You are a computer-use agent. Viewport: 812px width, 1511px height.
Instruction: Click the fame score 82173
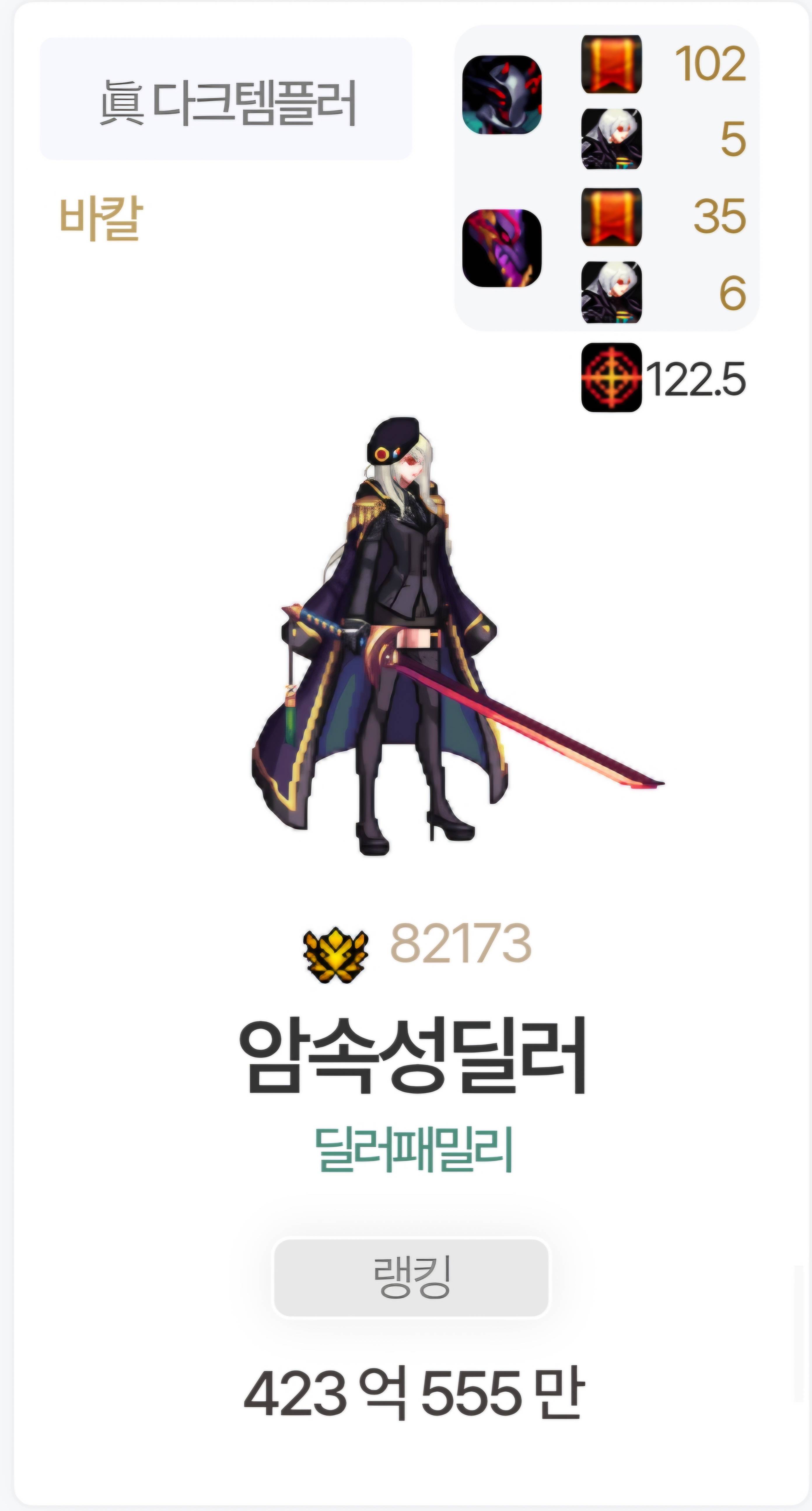point(461,943)
